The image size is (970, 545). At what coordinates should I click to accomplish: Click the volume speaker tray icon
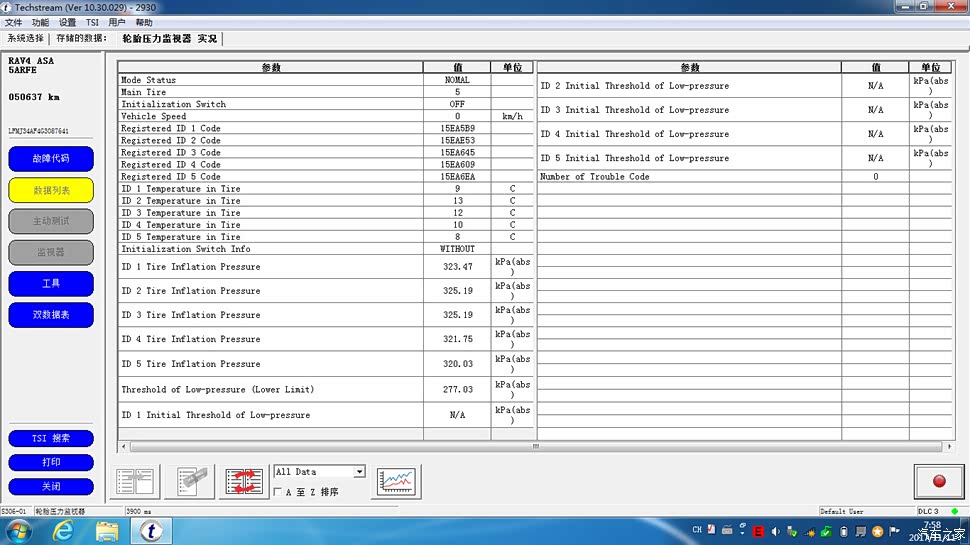tap(775, 531)
